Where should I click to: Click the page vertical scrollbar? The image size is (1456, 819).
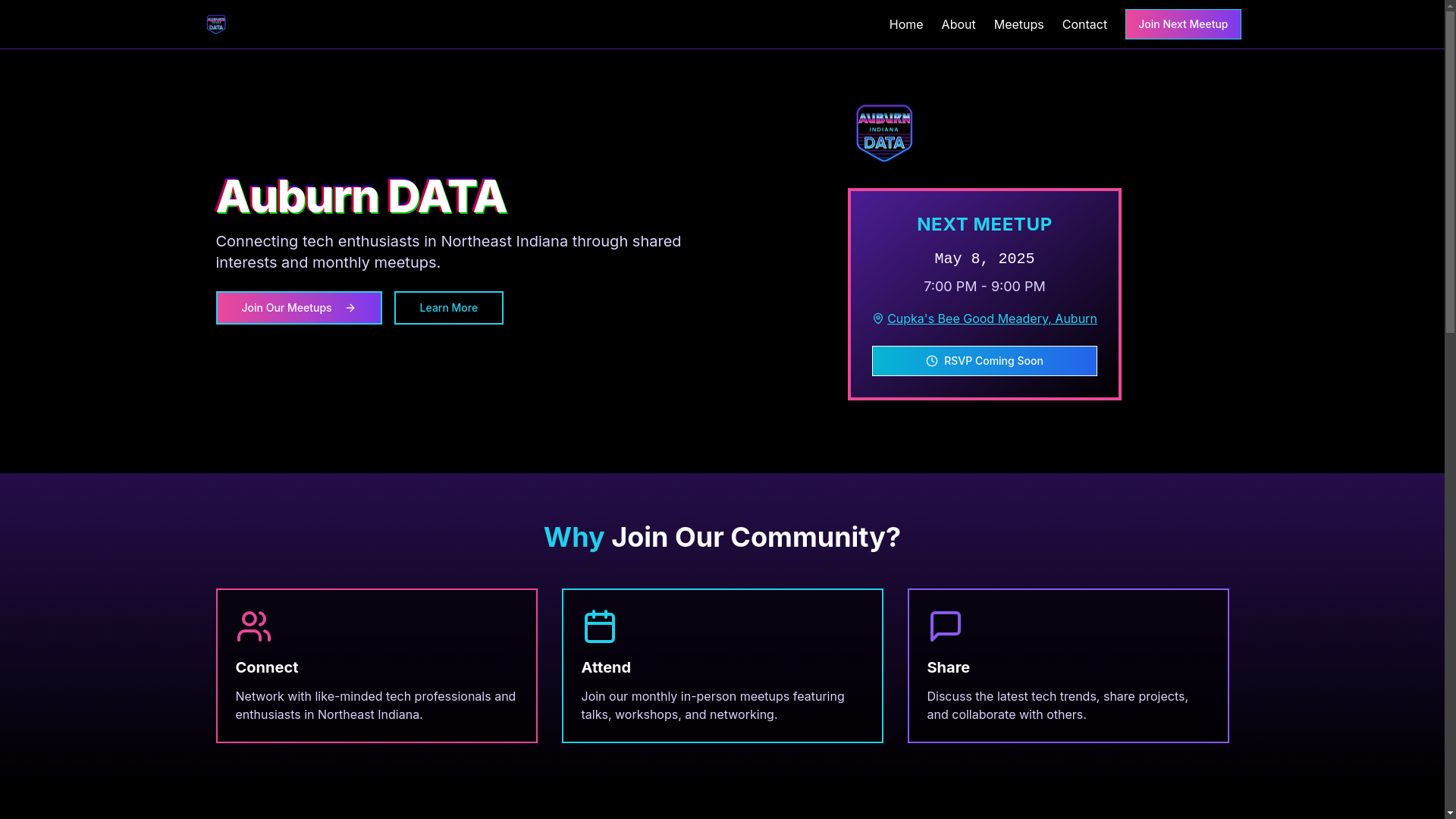pyautogui.click(x=1450, y=409)
